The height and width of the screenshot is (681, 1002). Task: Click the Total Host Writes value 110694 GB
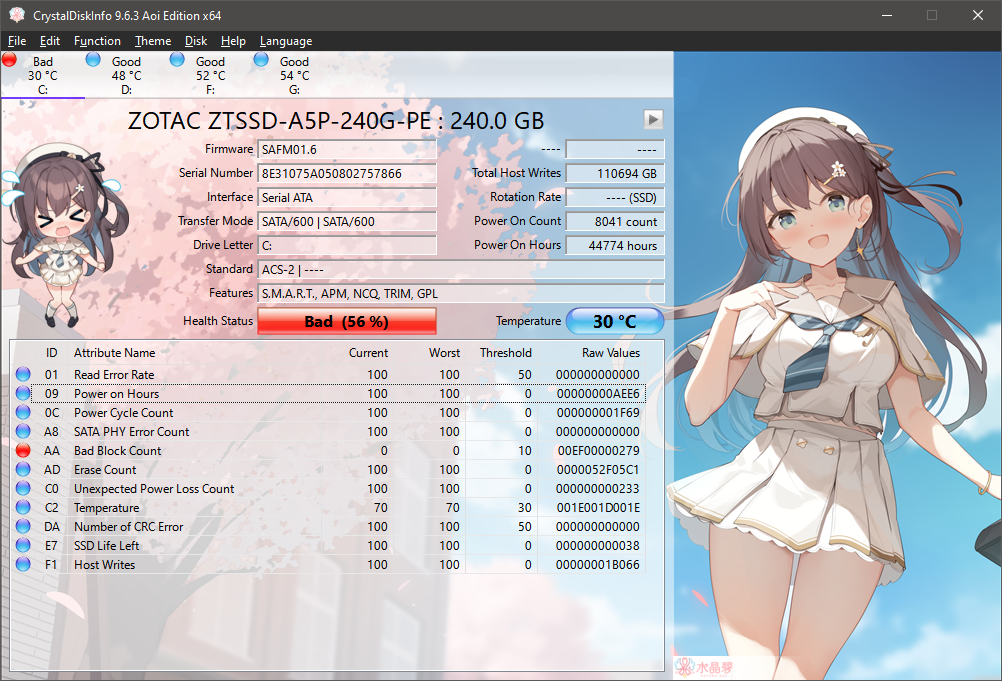615,174
